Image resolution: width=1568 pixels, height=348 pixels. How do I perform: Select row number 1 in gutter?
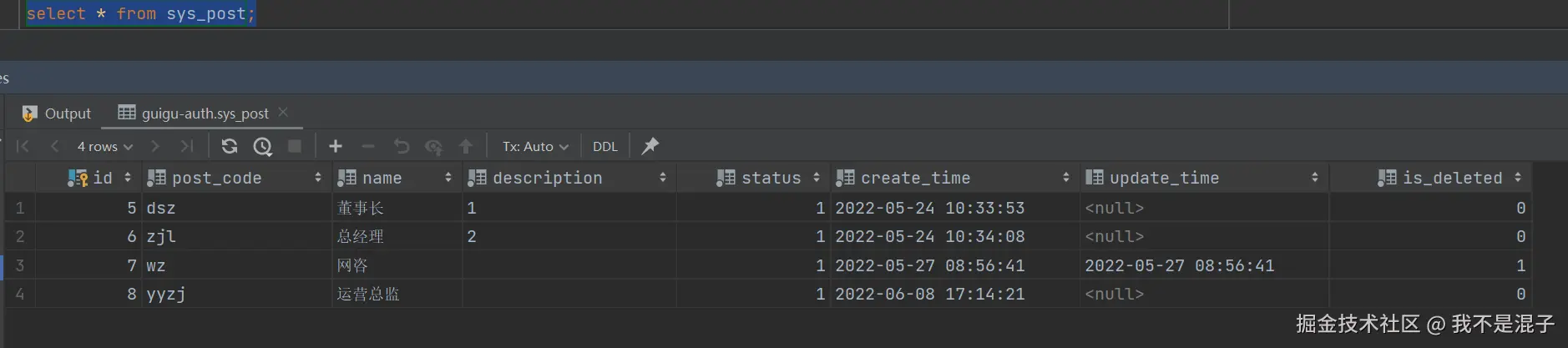point(20,208)
